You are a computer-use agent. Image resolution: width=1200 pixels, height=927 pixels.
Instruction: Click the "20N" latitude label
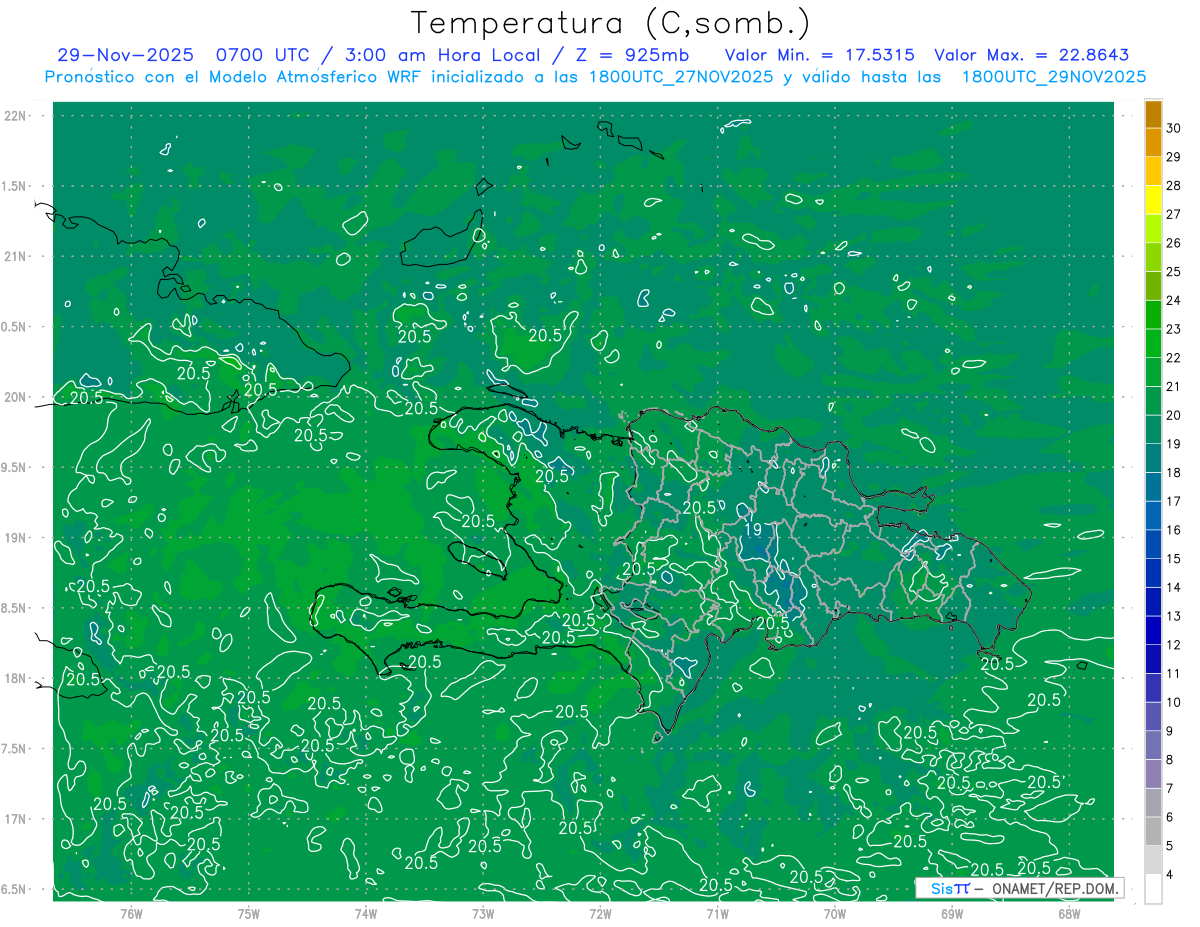[16, 397]
